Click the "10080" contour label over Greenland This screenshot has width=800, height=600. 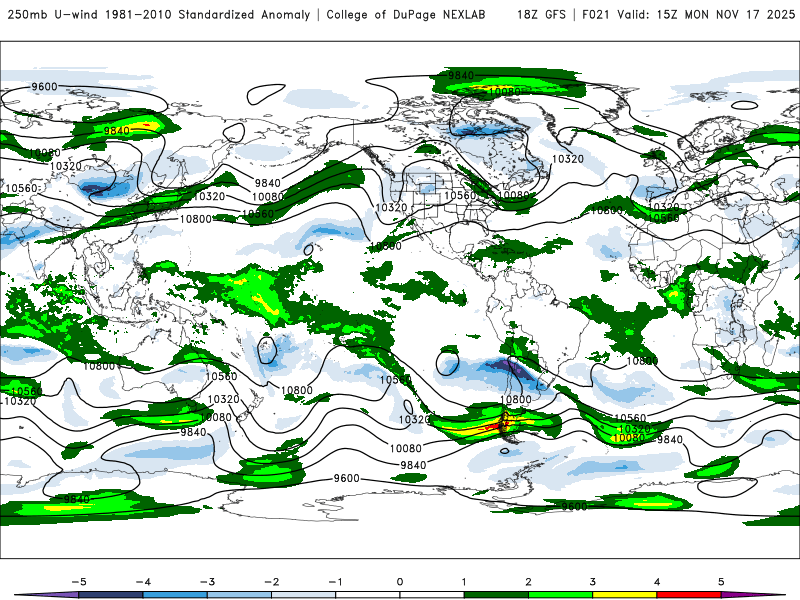[504, 92]
